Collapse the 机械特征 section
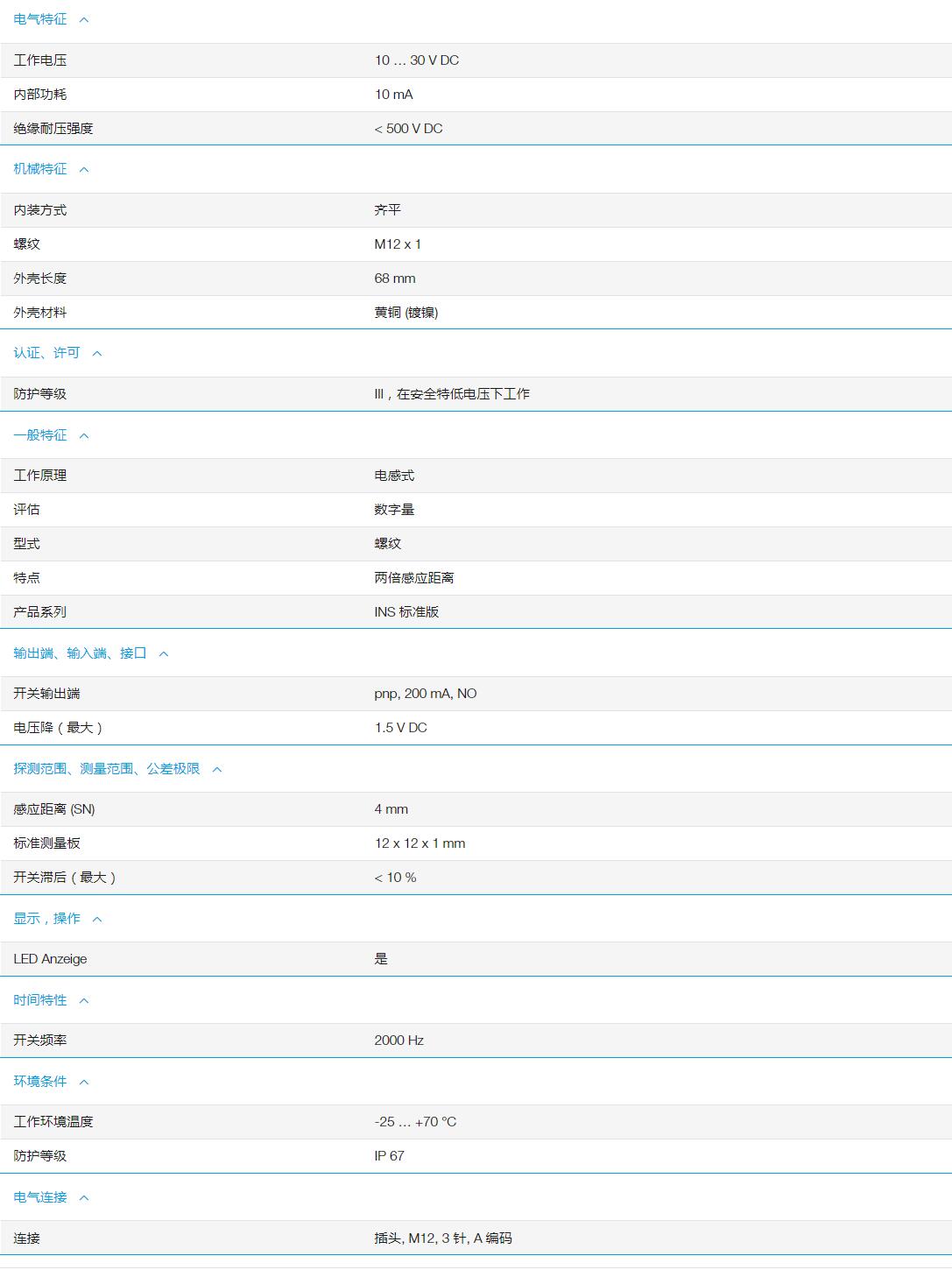 pos(83,168)
